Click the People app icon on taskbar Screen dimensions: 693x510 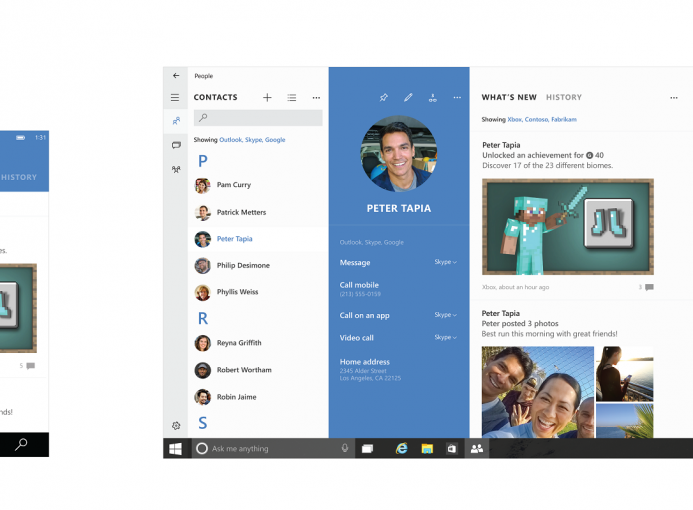click(476, 449)
